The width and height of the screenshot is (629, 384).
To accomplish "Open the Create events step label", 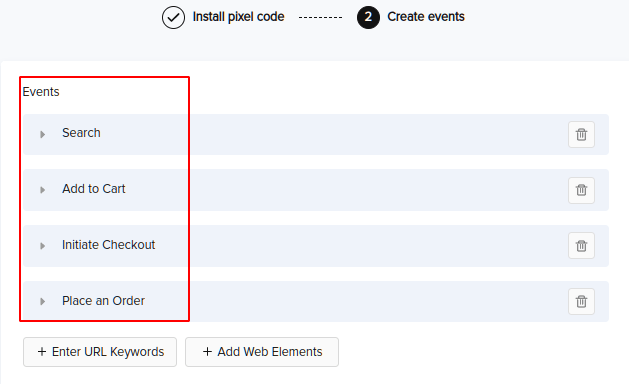I will click(x=426, y=17).
